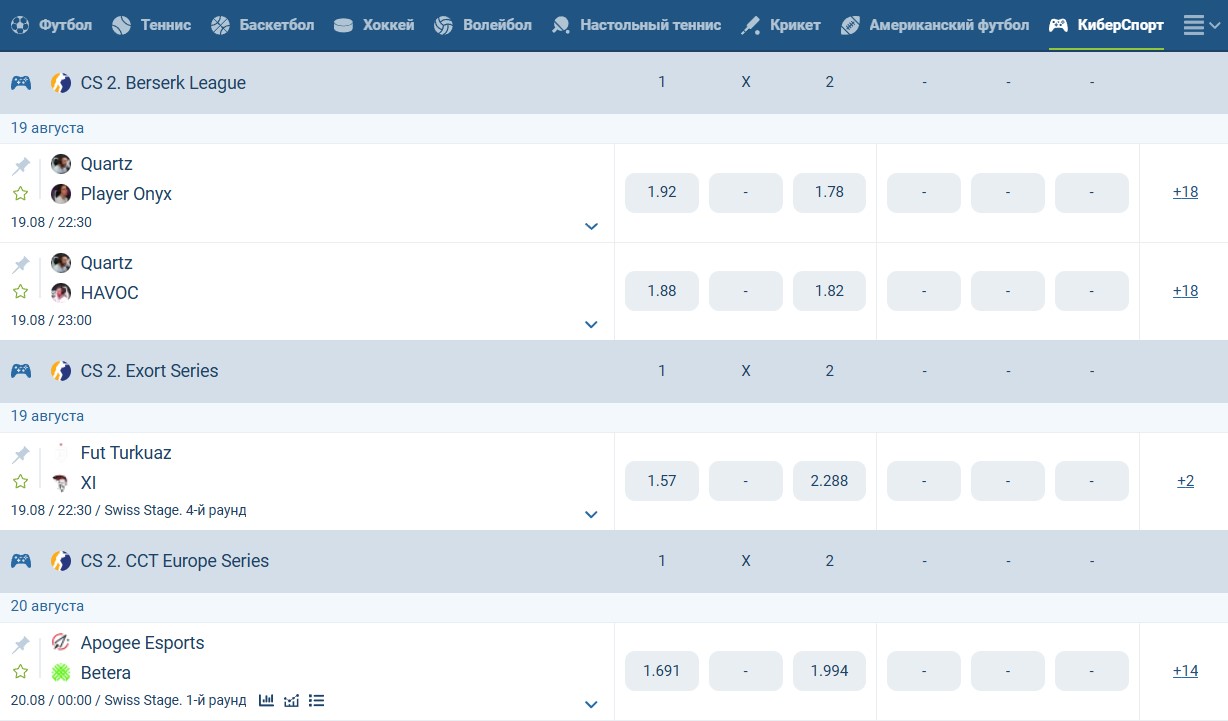The width and height of the screenshot is (1228, 721).
Task: Click the gamepad icon next to Berserk League
Action: tap(20, 82)
